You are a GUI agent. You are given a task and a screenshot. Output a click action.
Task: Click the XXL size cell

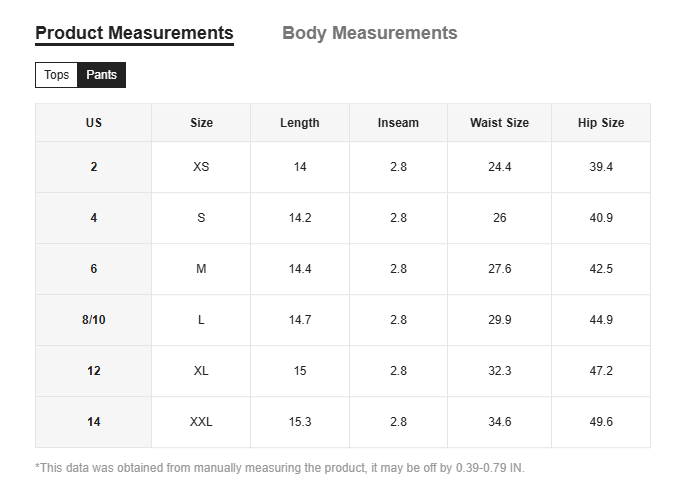(x=201, y=422)
